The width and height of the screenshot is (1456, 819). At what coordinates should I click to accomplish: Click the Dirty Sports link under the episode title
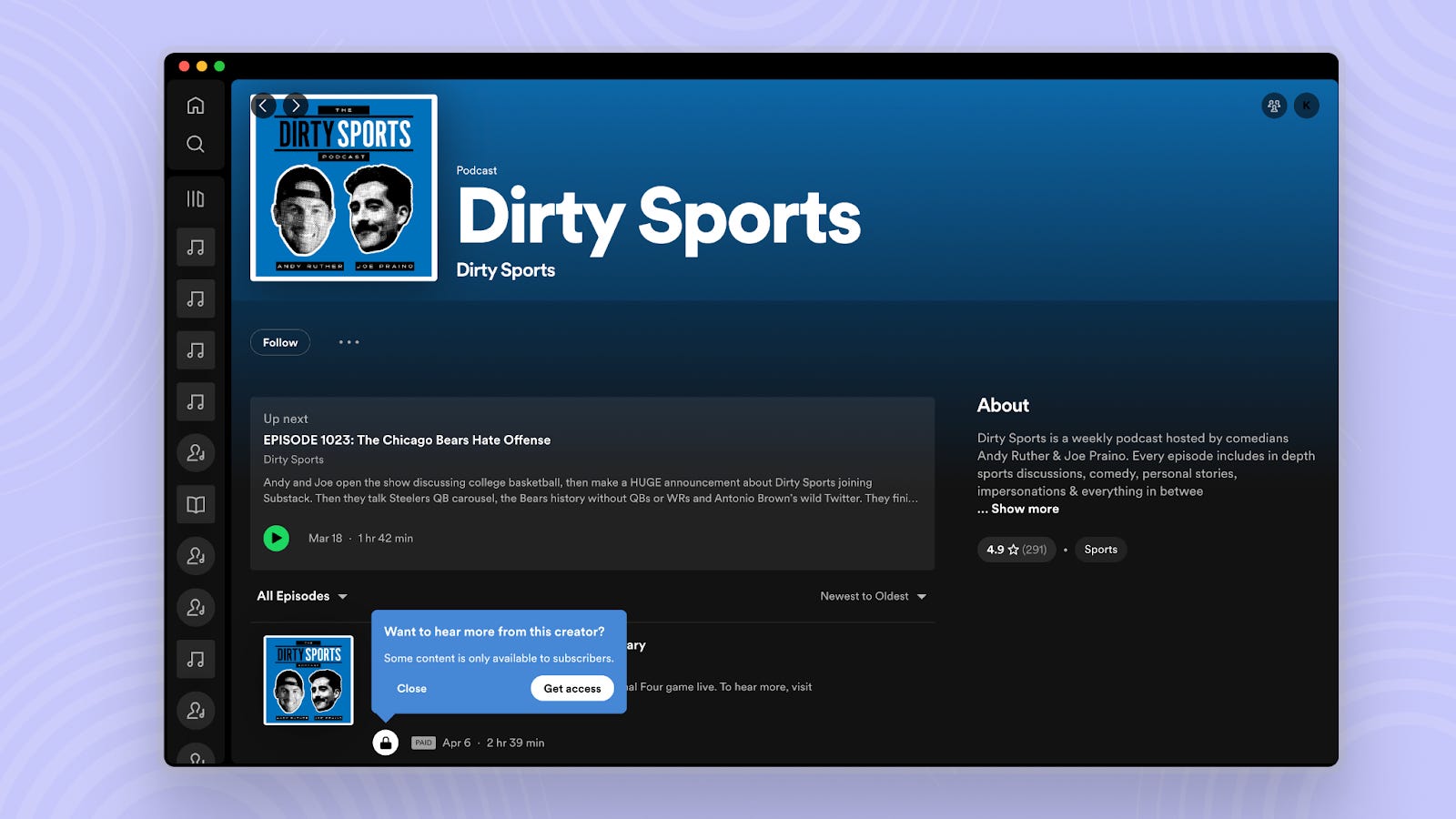[x=293, y=460]
